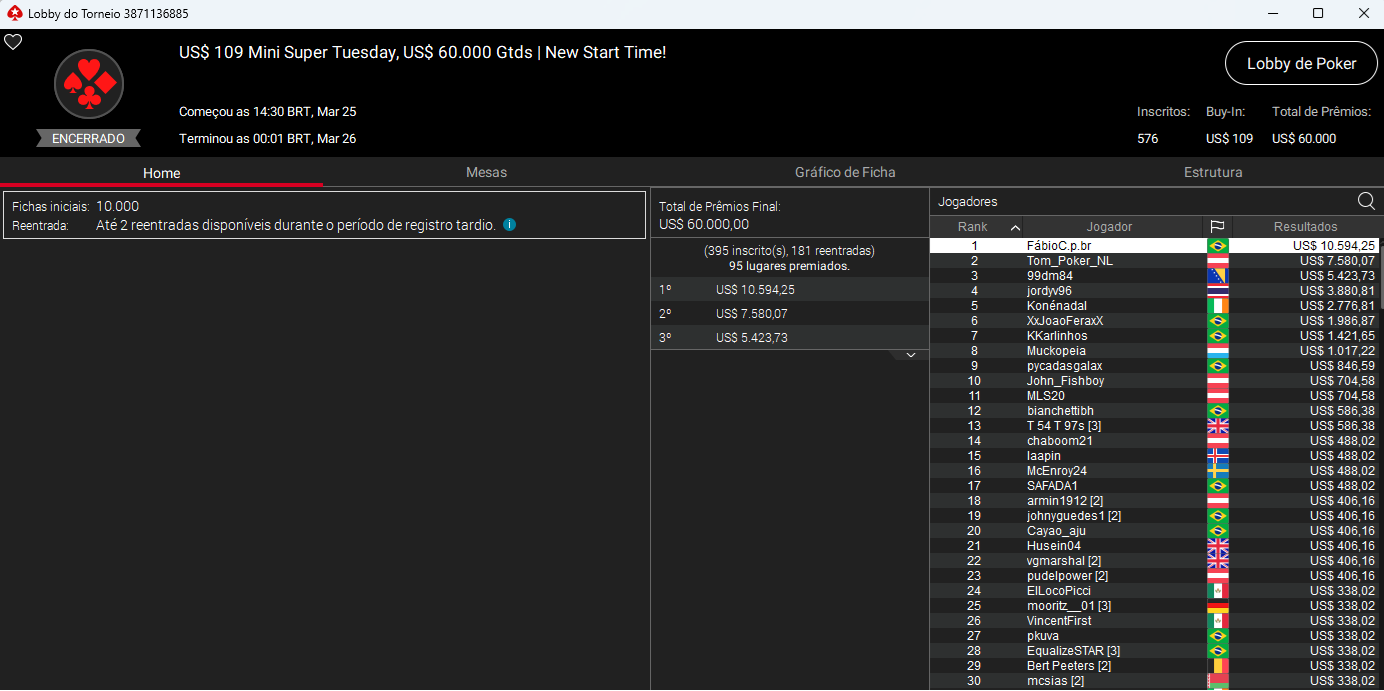Expand the full prize payout list
The width and height of the screenshot is (1384, 691).
pyautogui.click(x=911, y=355)
